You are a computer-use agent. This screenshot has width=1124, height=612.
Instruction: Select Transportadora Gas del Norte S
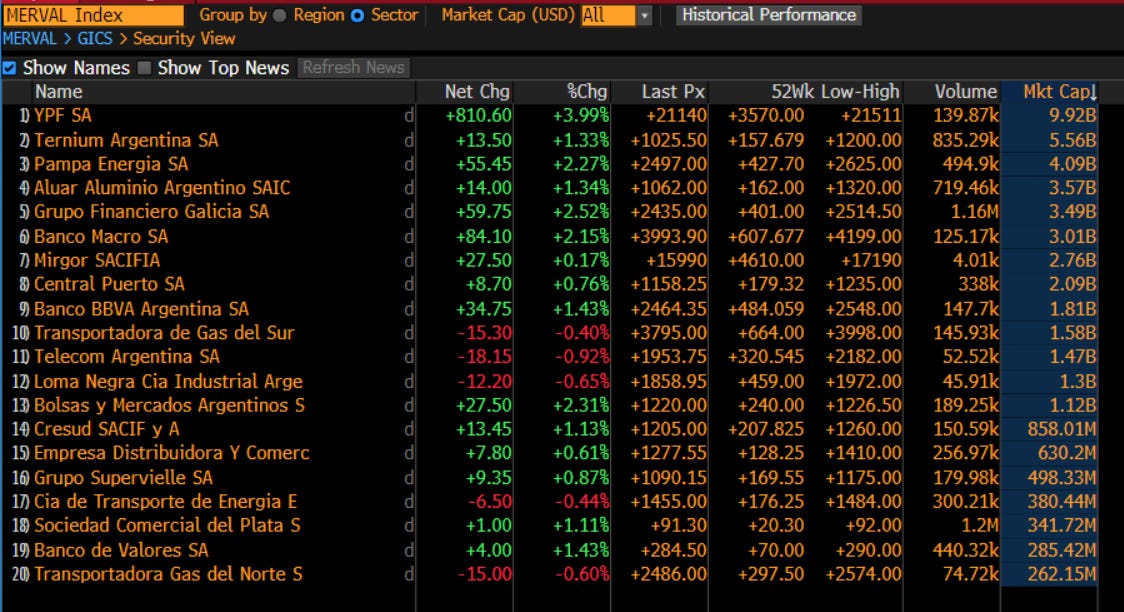(x=168, y=574)
